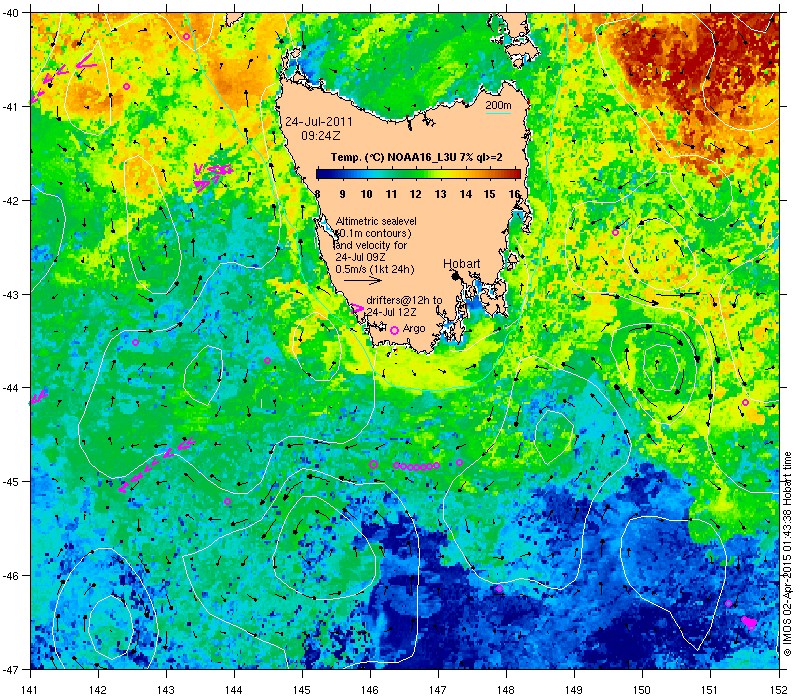The image size is (800, 700).
Task: Click the longitude axis label 141
Action: click(x=30, y=690)
